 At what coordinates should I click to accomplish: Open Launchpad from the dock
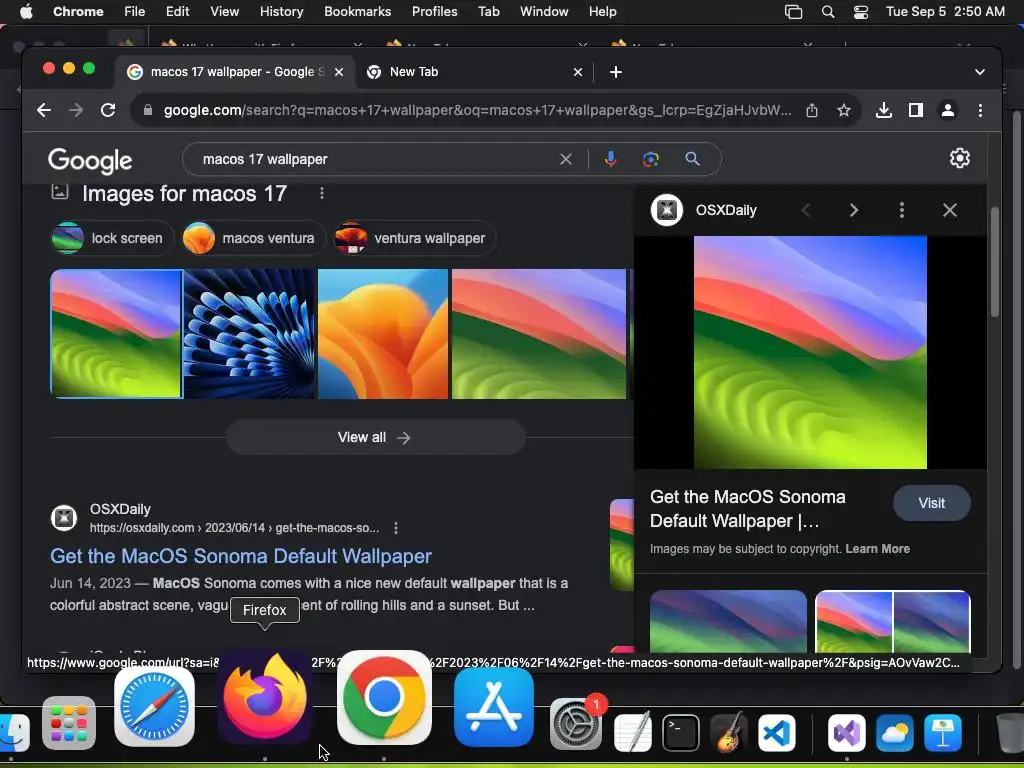click(69, 723)
